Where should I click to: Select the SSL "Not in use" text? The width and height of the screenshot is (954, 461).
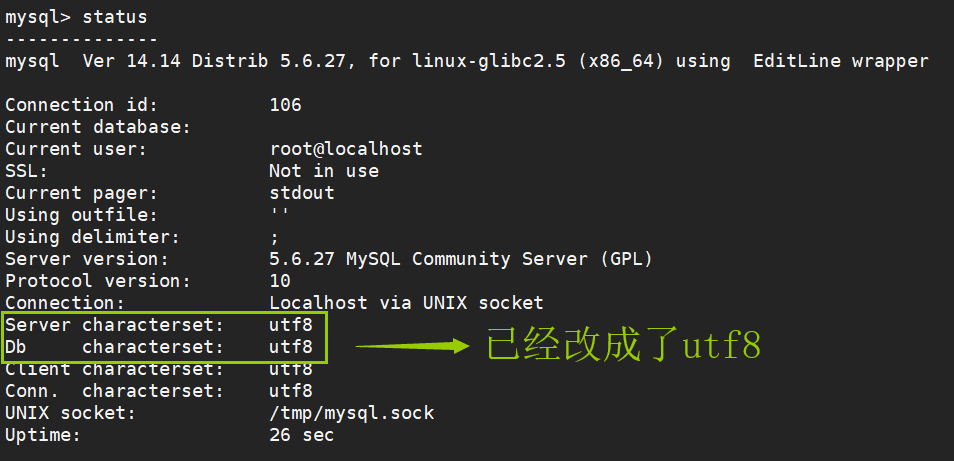point(324,171)
